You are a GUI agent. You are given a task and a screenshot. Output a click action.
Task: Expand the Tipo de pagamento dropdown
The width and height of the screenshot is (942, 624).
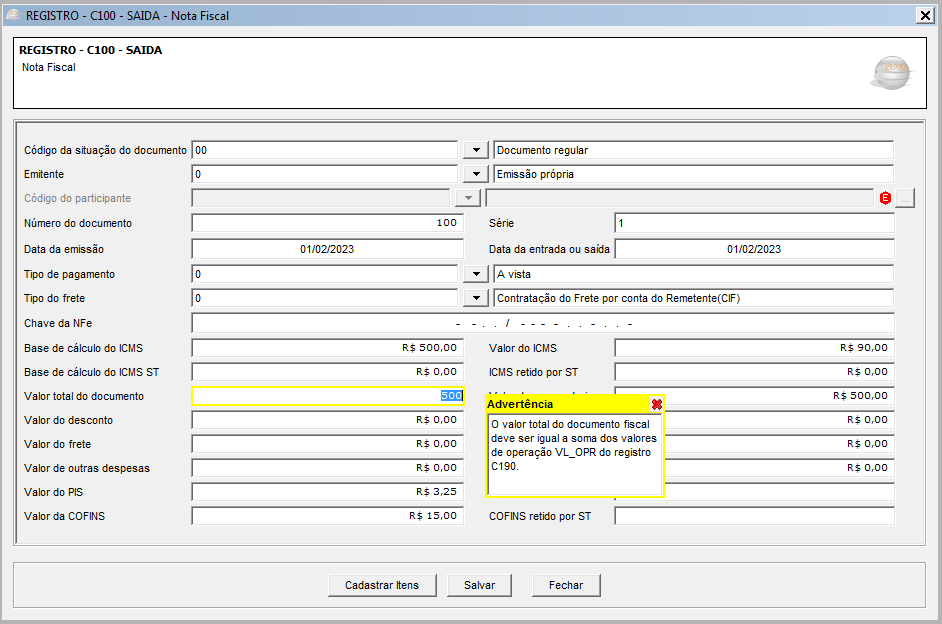click(x=476, y=274)
